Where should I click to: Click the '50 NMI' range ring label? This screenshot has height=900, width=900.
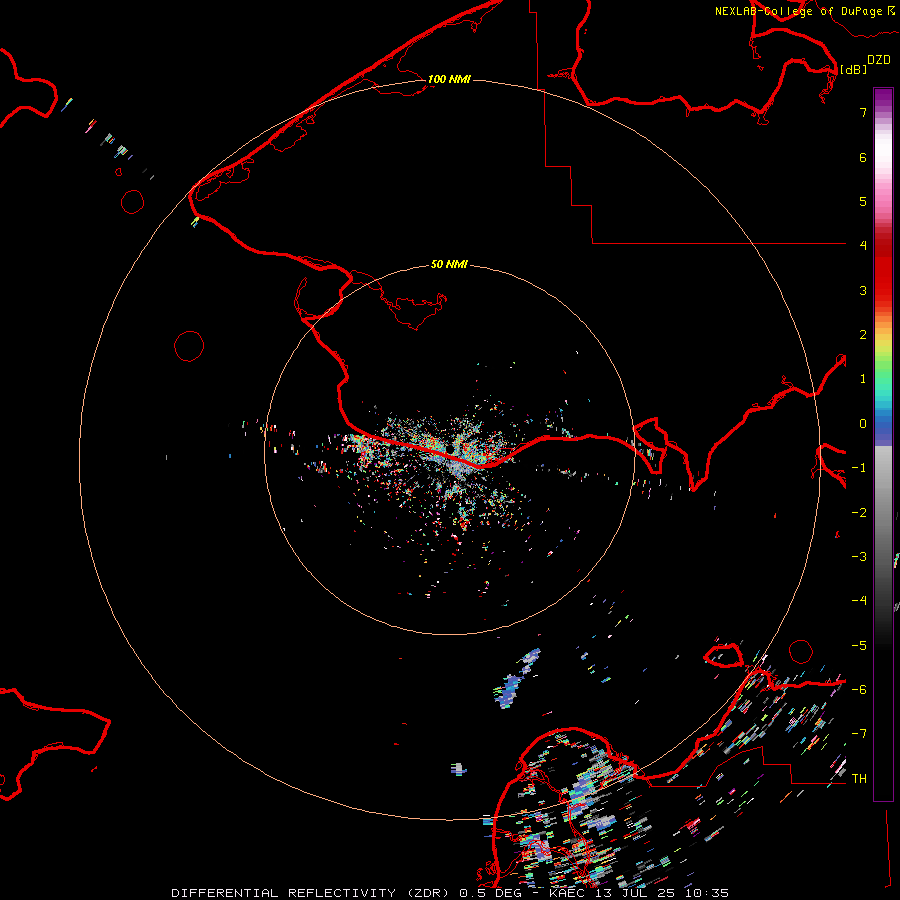click(449, 264)
